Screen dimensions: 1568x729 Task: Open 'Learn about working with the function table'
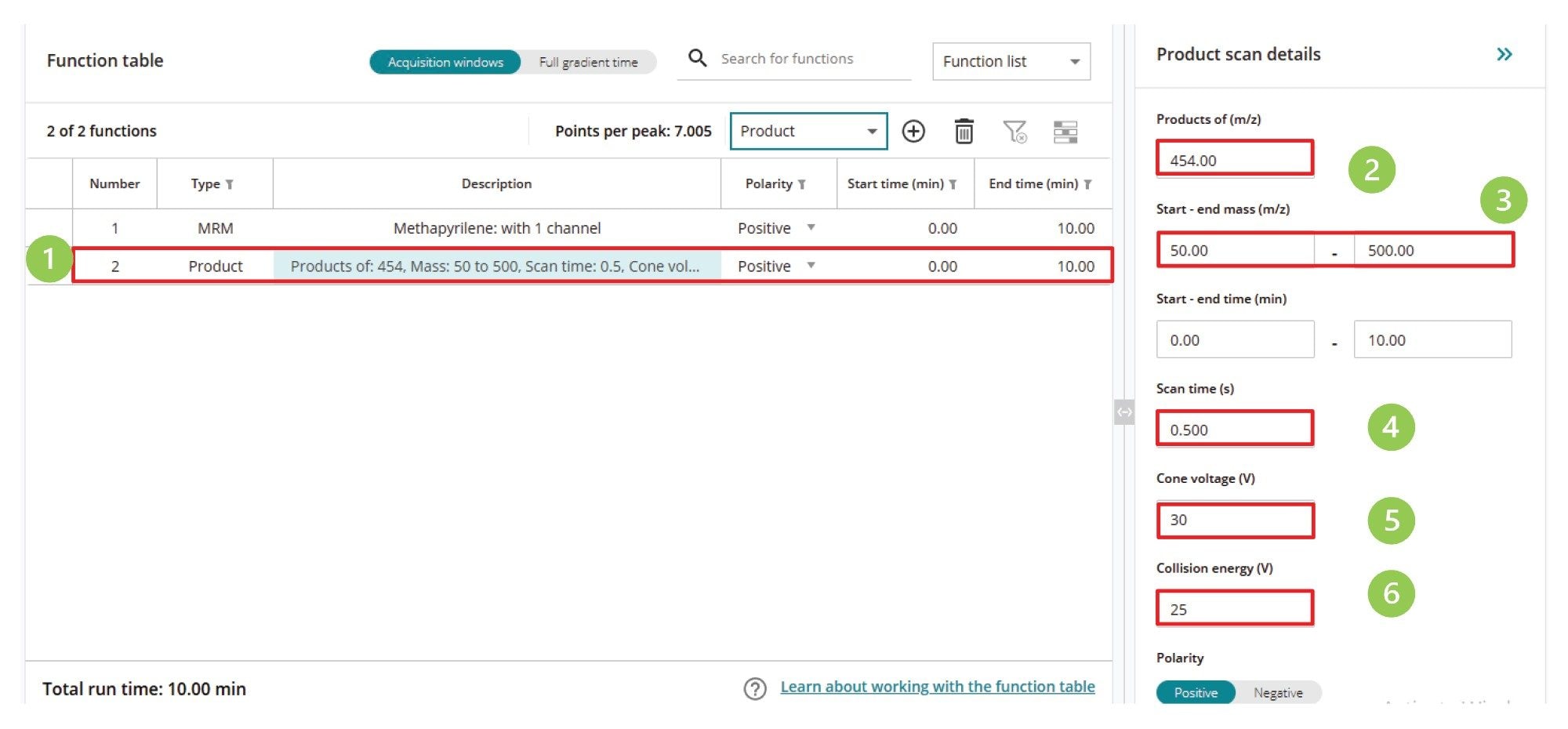(x=938, y=686)
